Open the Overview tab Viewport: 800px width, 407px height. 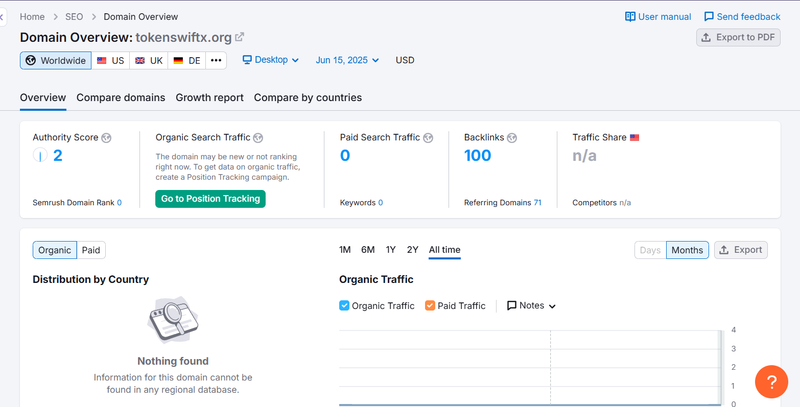(43, 97)
